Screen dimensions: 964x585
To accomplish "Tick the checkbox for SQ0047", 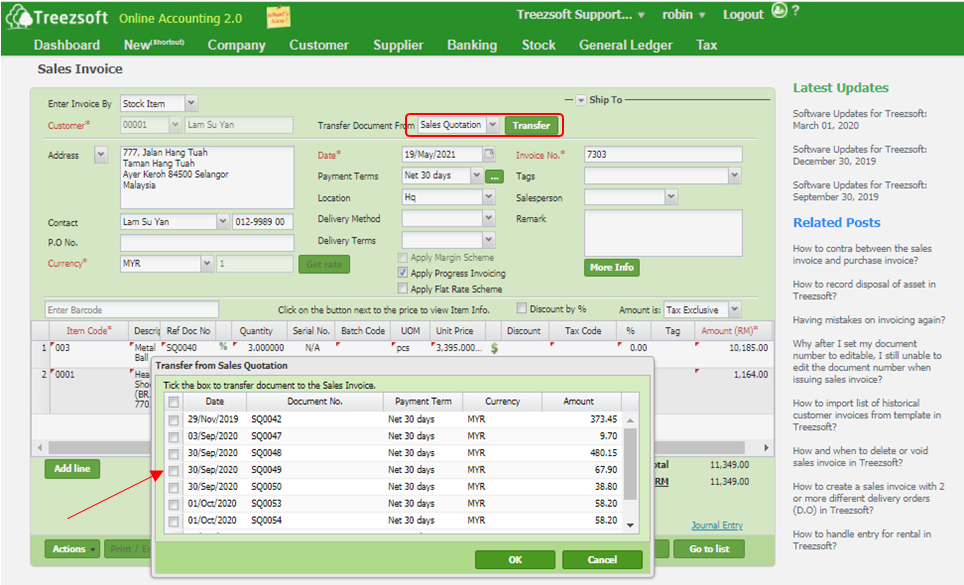I will [x=173, y=437].
